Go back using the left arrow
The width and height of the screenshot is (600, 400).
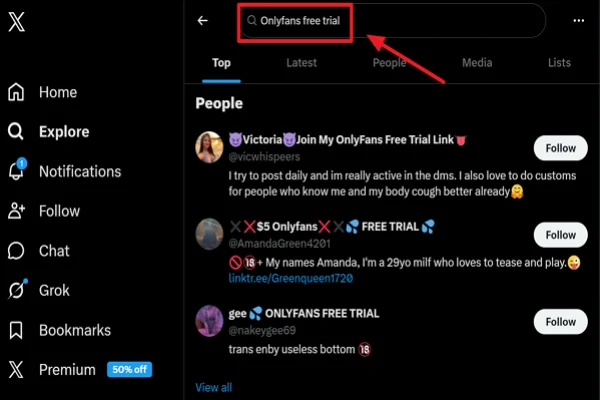click(x=203, y=20)
